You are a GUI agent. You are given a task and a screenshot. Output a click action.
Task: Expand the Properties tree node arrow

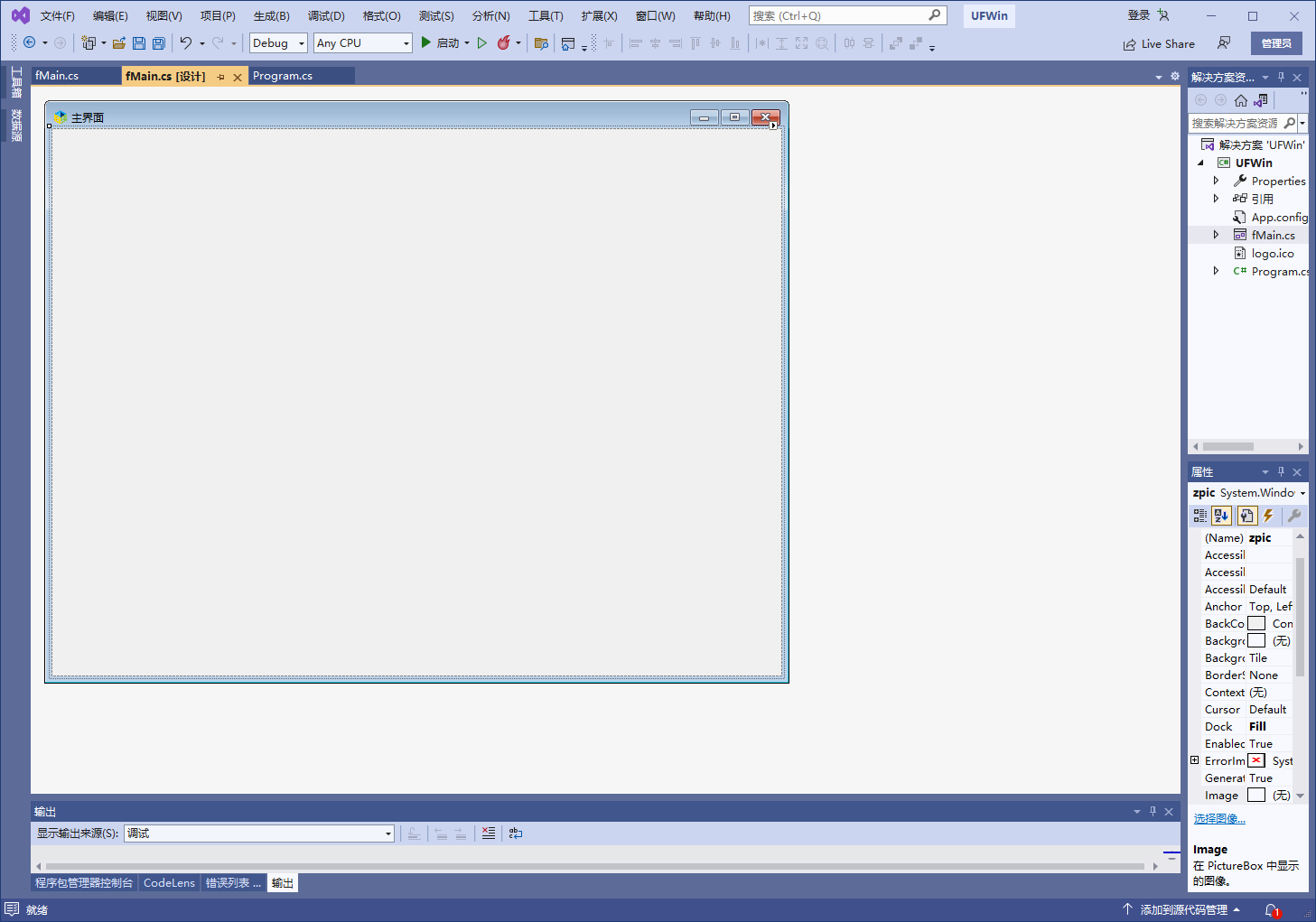click(x=1216, y=181)
